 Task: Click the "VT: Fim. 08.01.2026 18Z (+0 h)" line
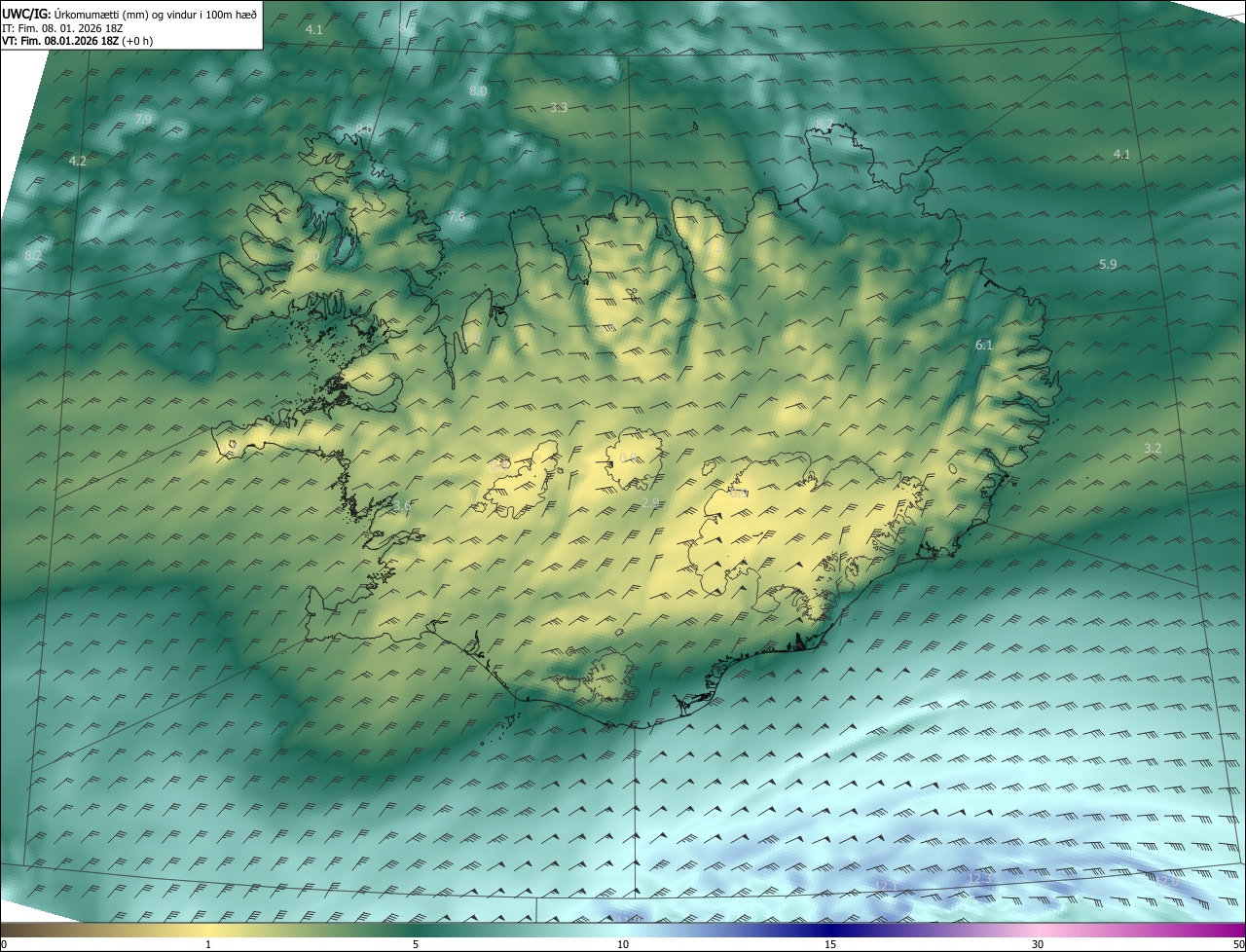point(78,41)
